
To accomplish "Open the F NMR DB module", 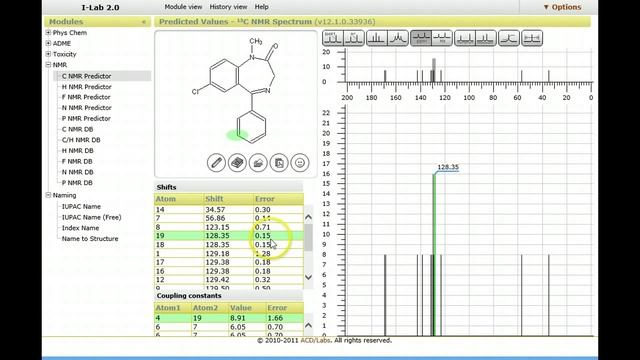I will [x=77, y=161].
